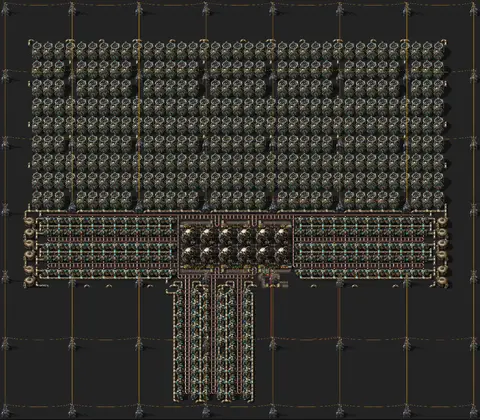This screenshot has height=420, width=480.
Task: Select the third reactor in the top row
Action: [x=227, y=236]
